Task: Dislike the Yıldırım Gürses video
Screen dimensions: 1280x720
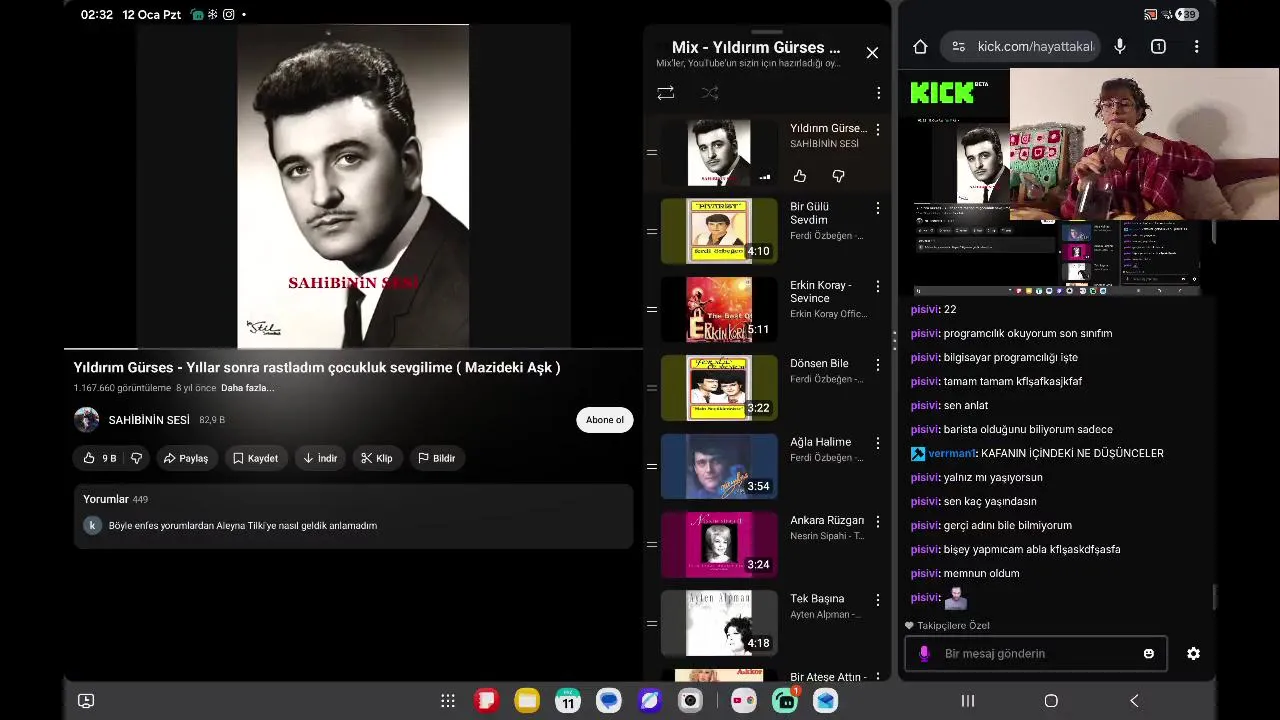Action: 137,458
